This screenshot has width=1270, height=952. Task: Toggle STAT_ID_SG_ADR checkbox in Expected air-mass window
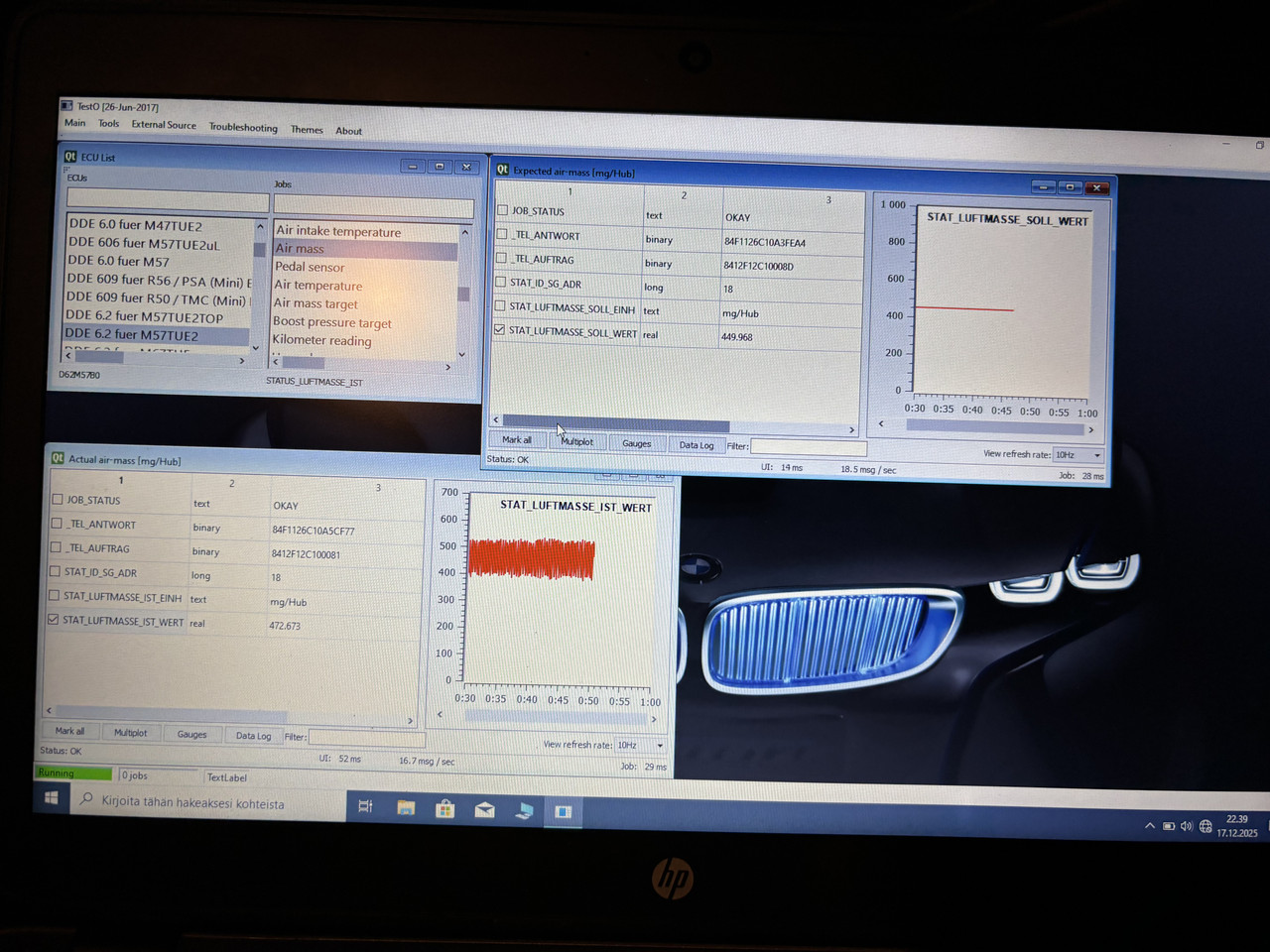coord(501,282)
